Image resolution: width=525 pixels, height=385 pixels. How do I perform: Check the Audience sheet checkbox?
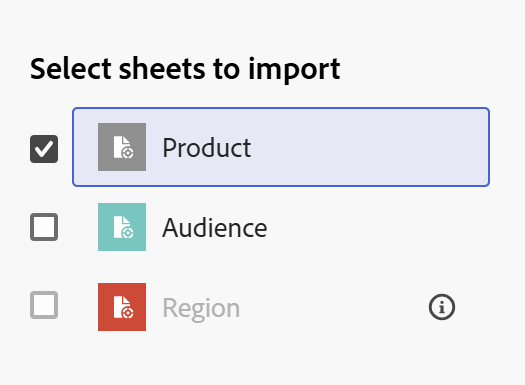(44, 227)
